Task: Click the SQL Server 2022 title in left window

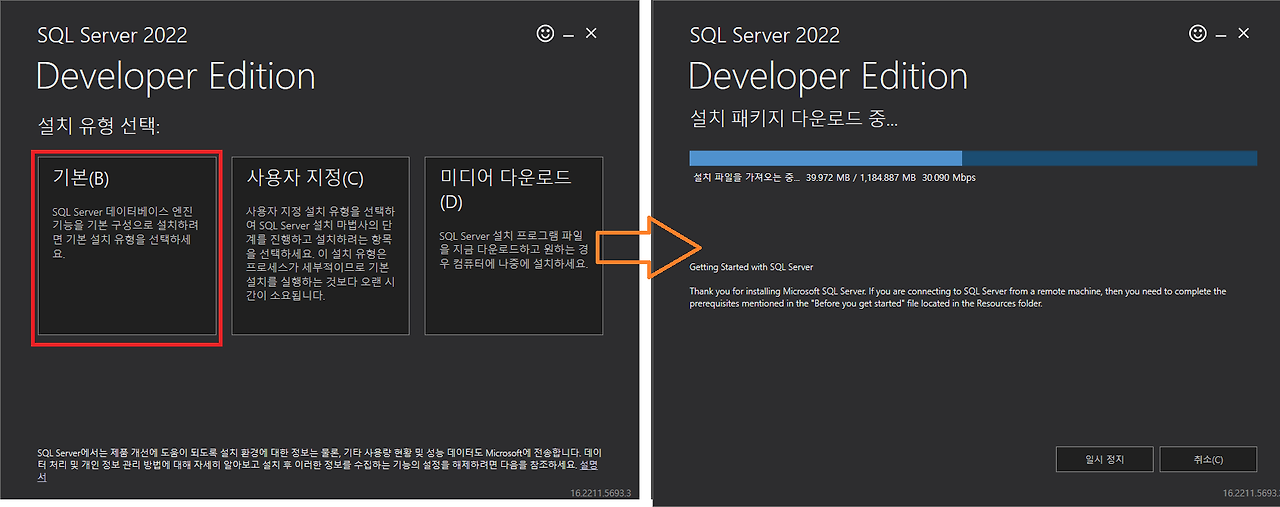Action: [x=112, y=35]
